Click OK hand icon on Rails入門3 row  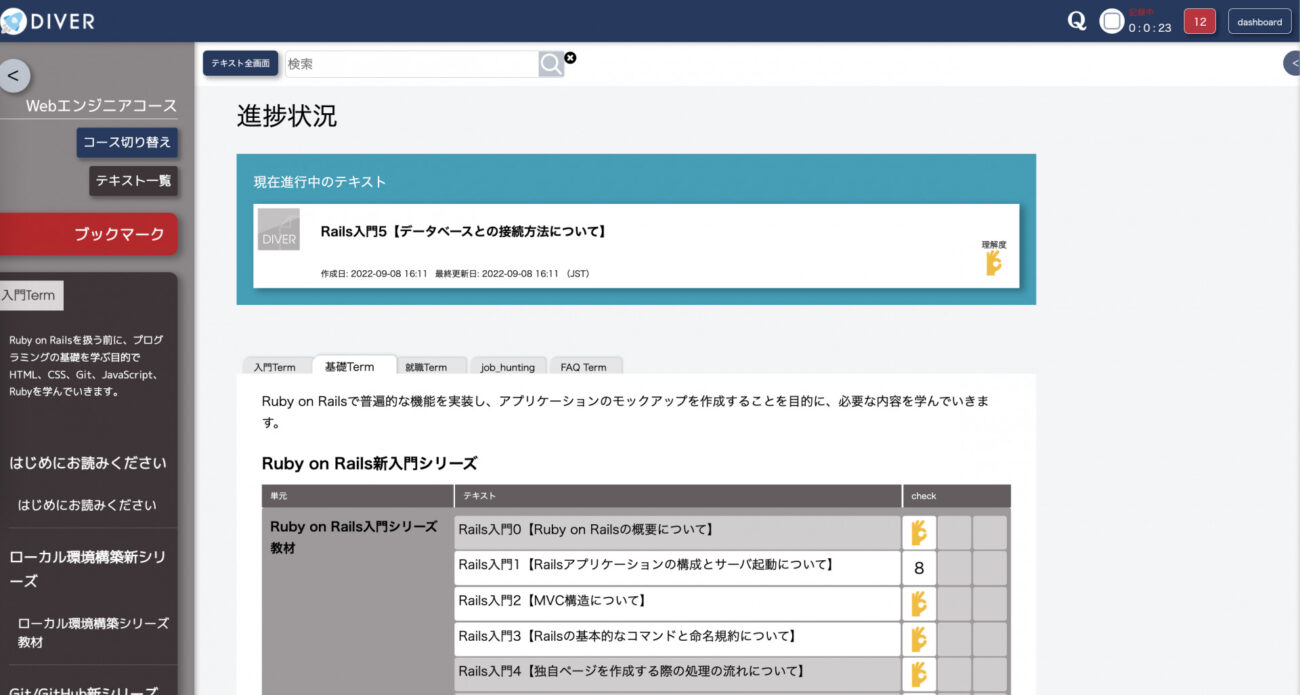click(x=919, y=639)
